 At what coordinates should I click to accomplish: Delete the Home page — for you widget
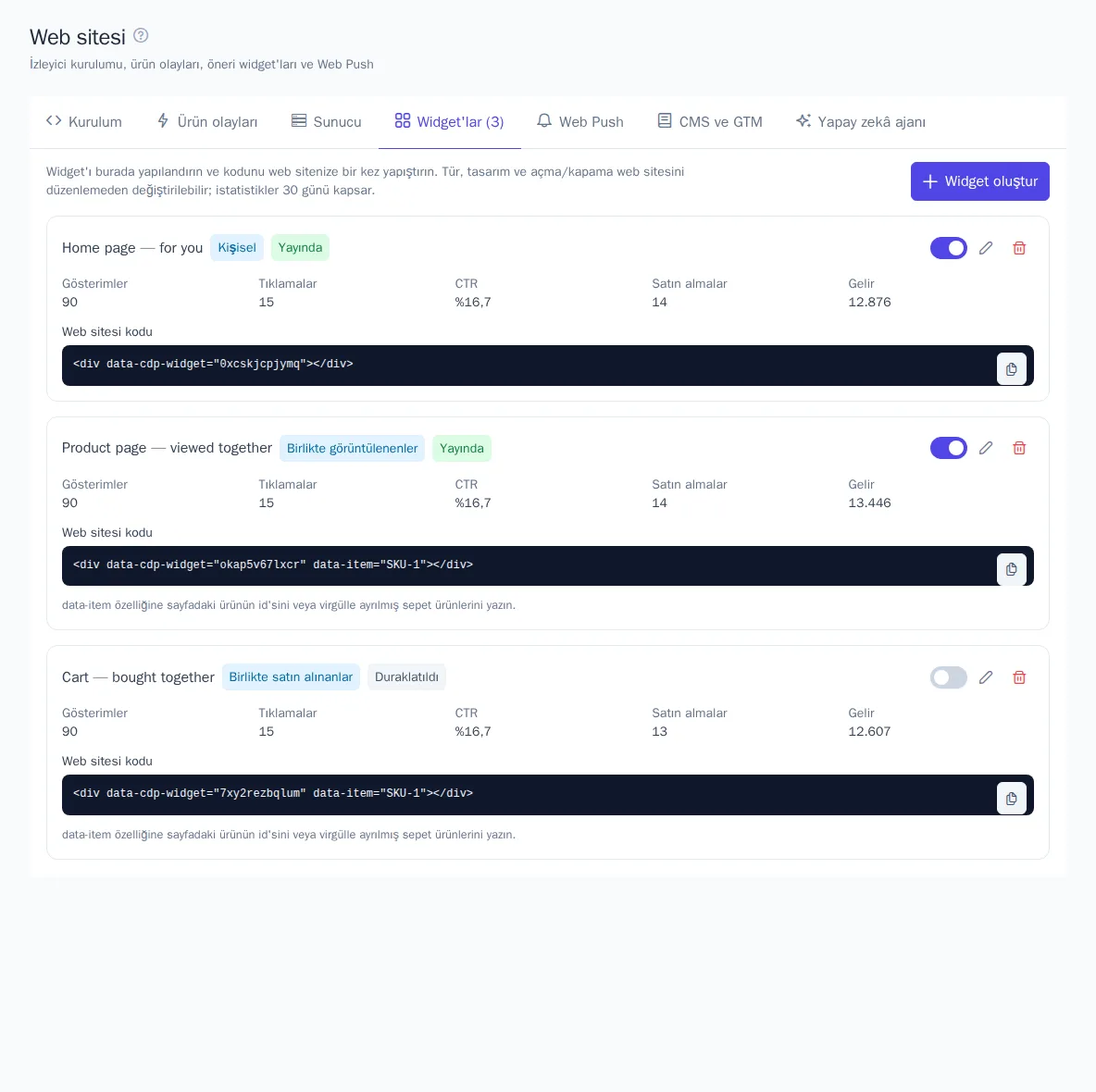click(1019, 248)
